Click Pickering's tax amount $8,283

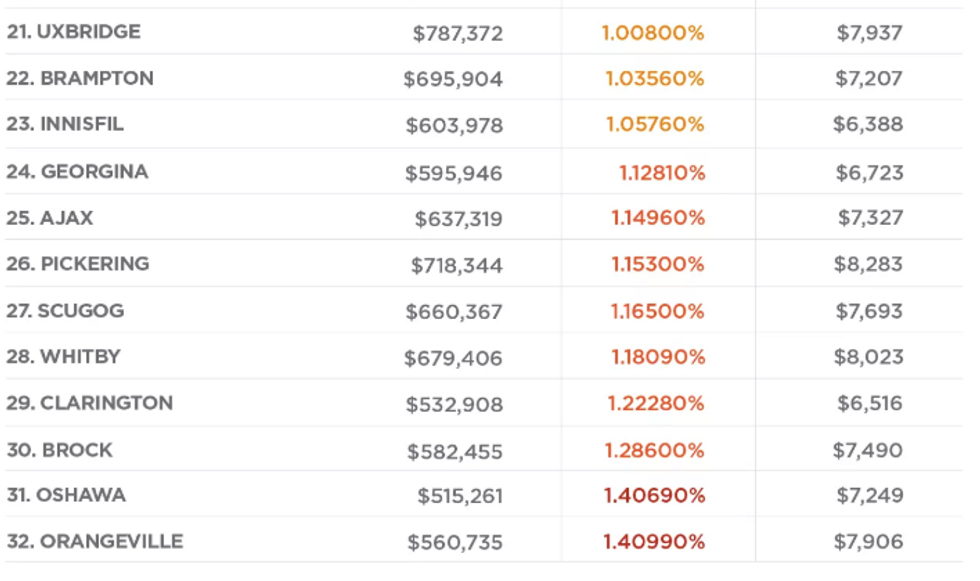click(x=869, y=264)
